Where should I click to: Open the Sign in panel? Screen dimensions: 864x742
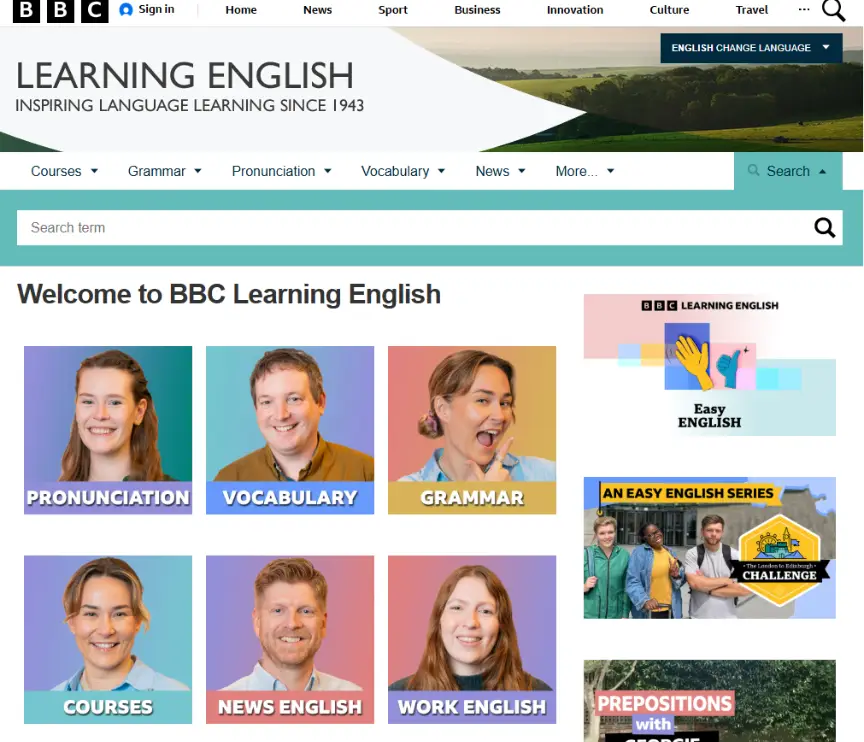click(x=146, y=10)
